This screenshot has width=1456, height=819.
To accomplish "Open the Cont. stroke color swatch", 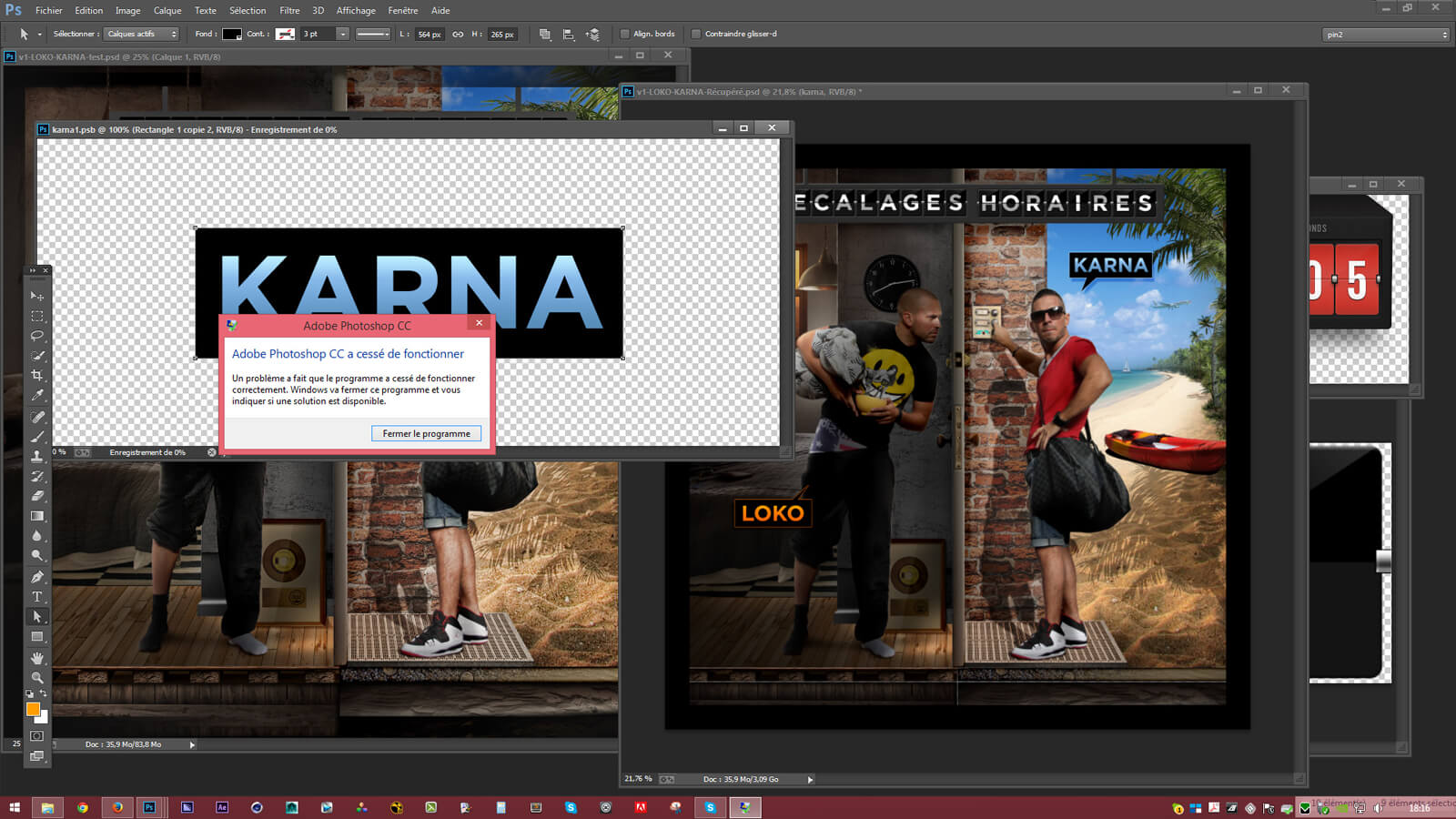I will (x=285, y=34).
